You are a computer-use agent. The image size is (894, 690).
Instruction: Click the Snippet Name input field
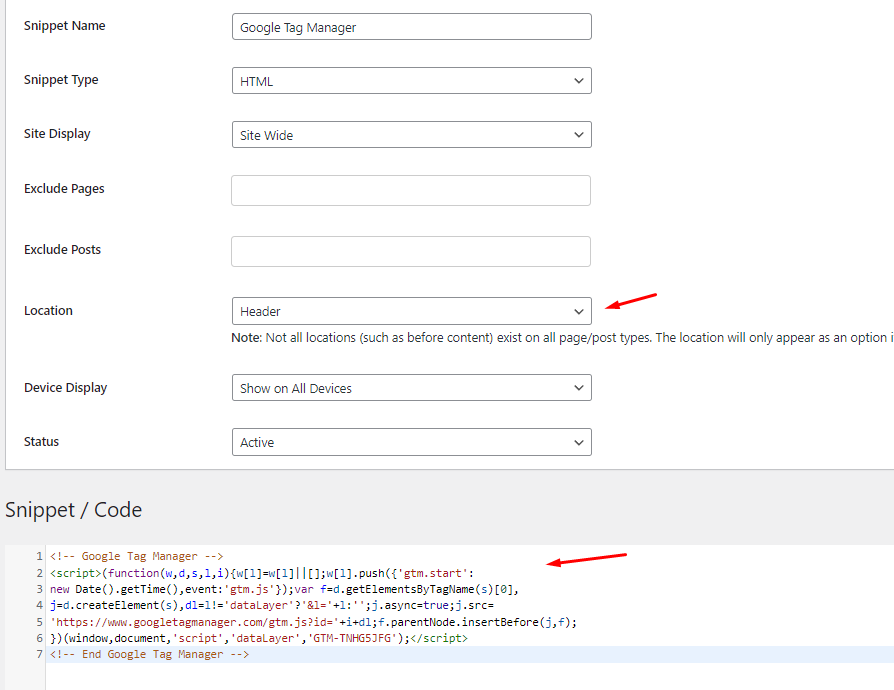point(412,27)
